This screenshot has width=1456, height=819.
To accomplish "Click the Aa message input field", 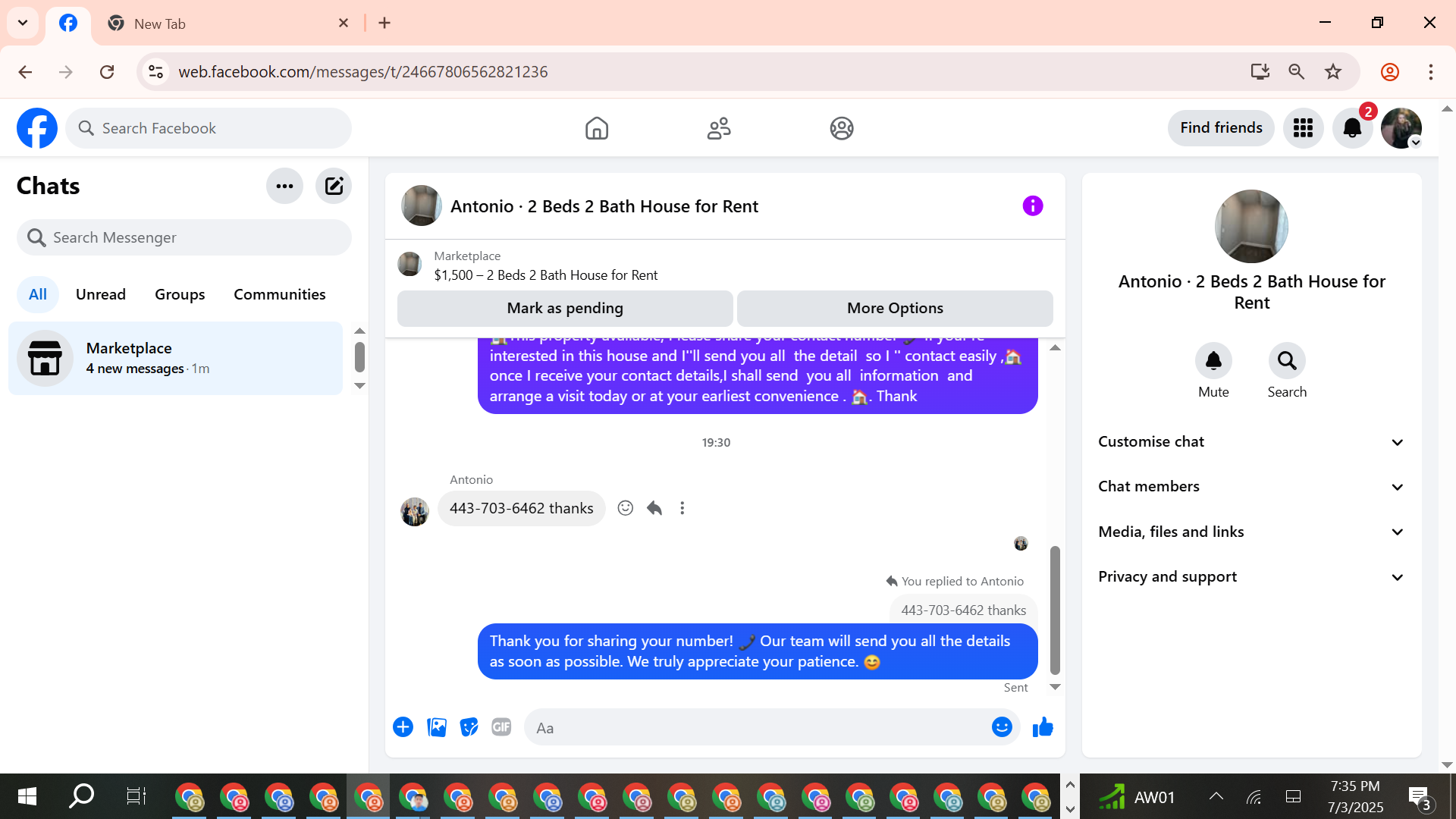I will (758, 728).
